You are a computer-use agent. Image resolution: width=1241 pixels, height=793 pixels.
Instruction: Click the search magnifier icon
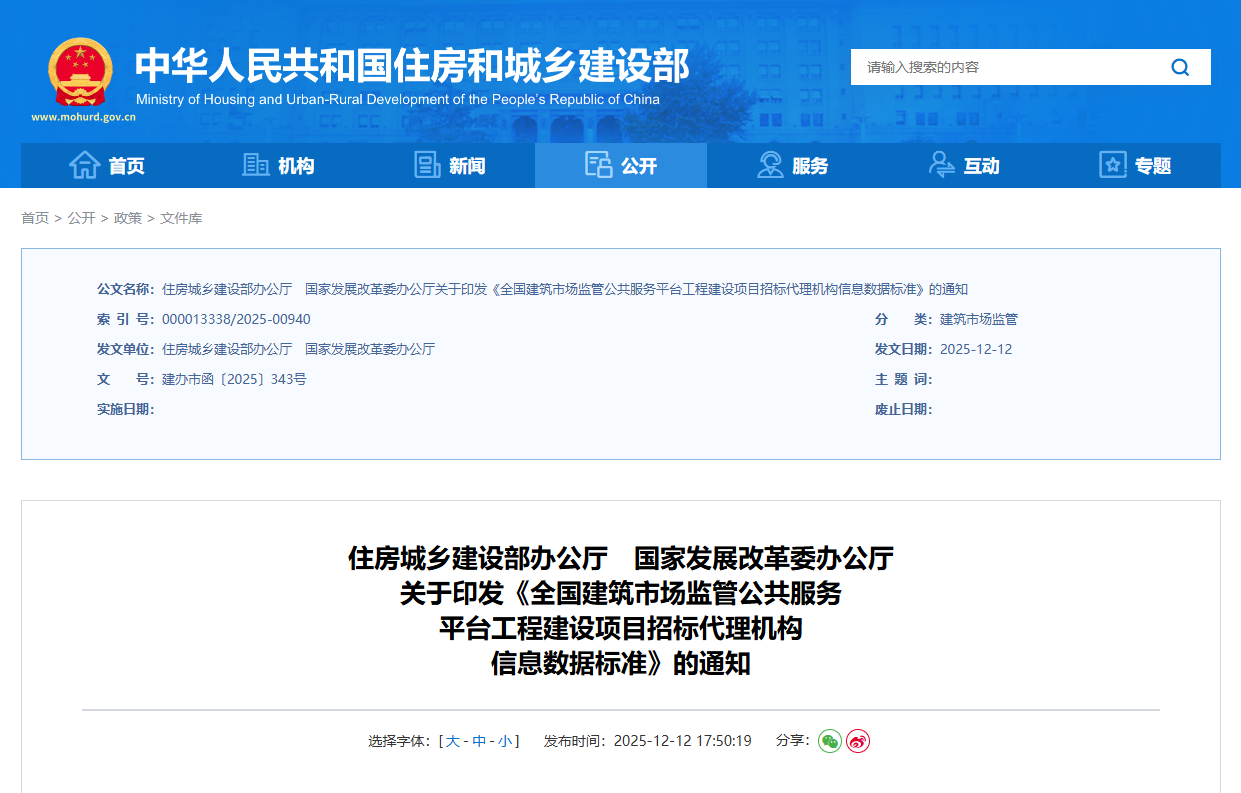(1180, 67)
